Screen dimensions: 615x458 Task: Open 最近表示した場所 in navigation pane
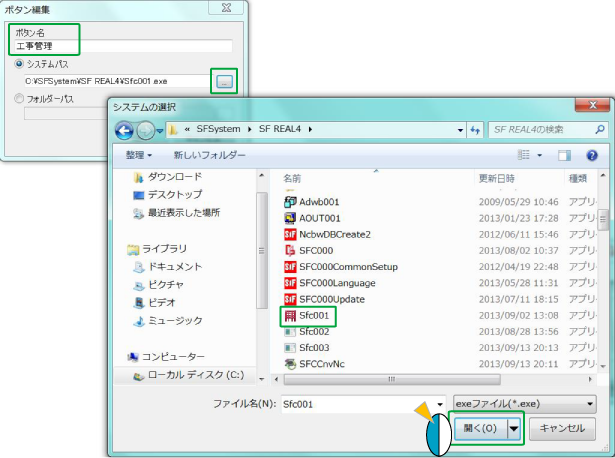click(x=176, y=213)
